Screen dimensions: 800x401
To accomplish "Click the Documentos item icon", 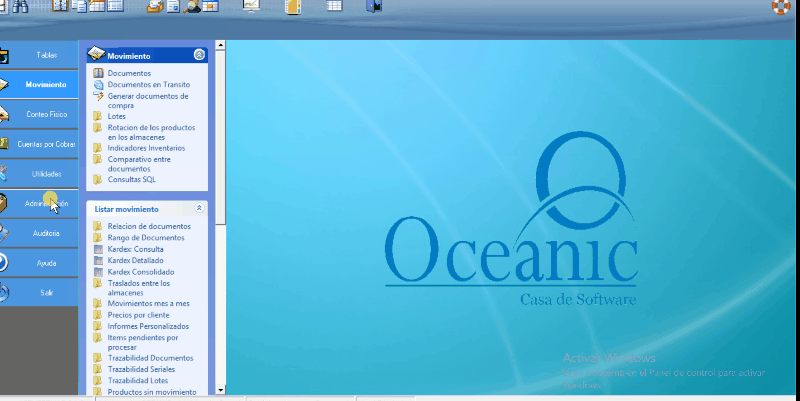I will point(98,73).
